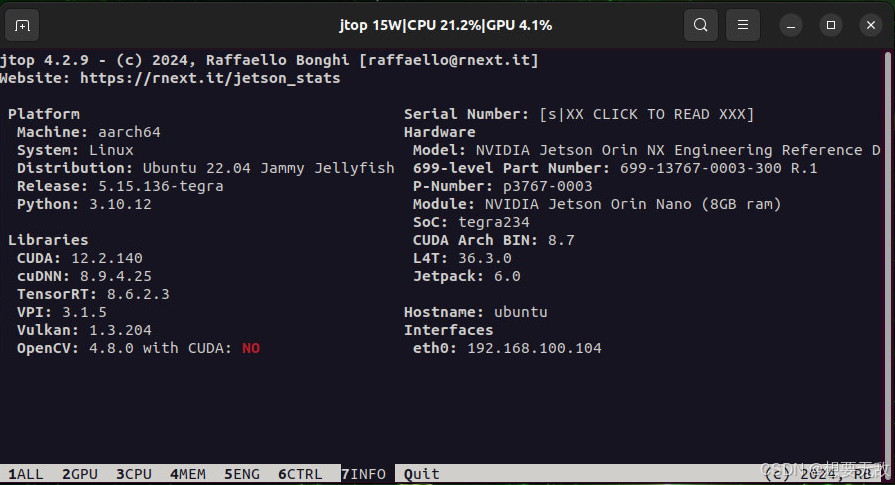Click the SoC value tegra234
Viewport: 895px width, 485px height.
click(x=494, y=223)
